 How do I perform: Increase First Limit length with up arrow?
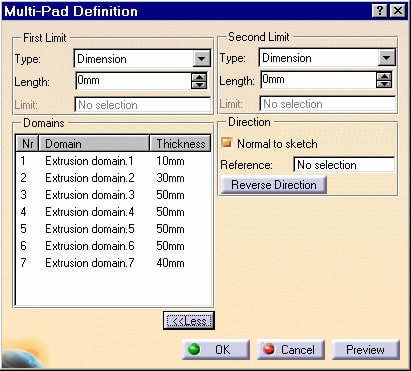(x=199, y=77)
